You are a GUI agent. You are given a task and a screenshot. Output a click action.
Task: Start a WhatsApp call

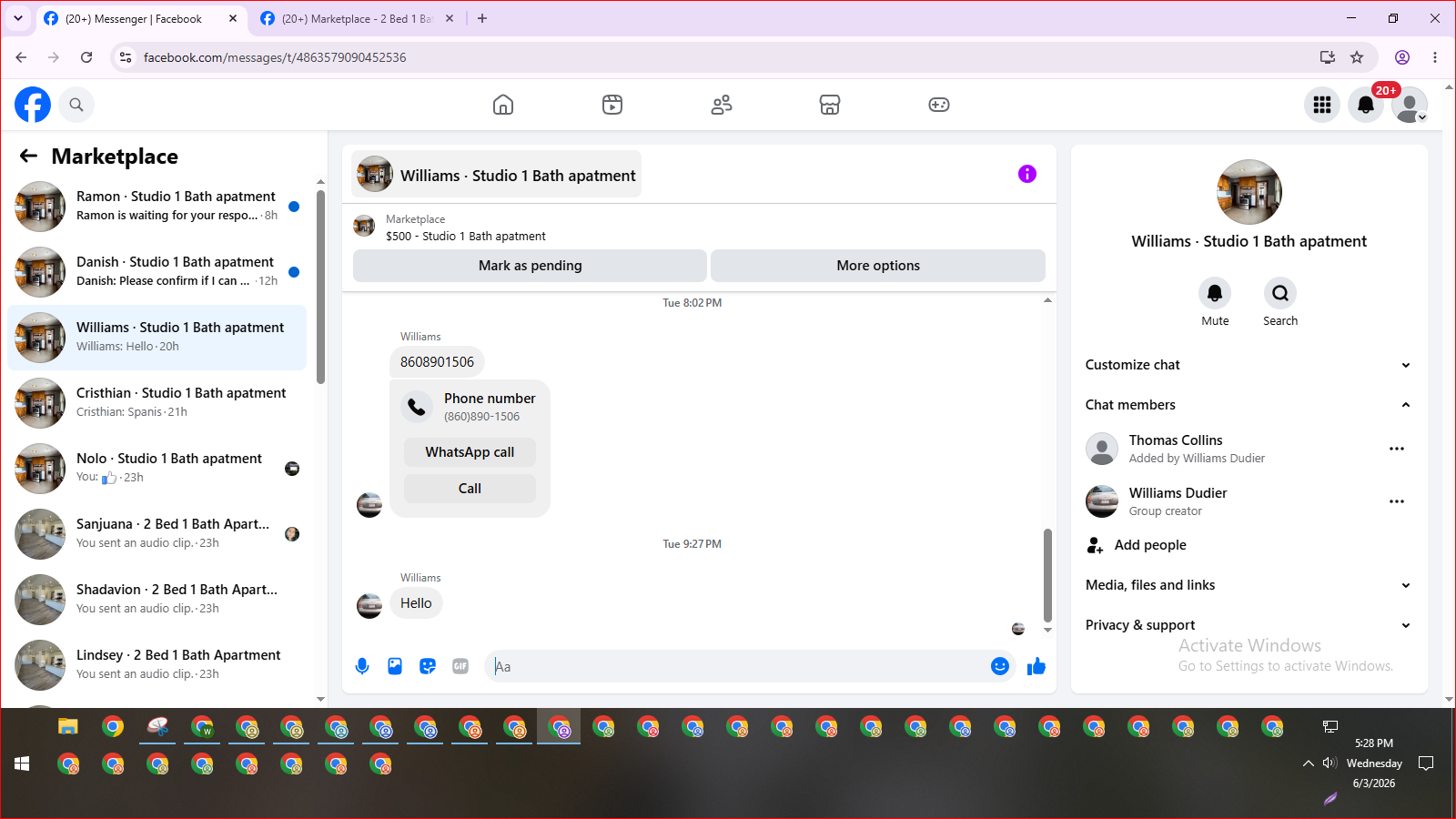pyautogui.click(x=470, y=452)
